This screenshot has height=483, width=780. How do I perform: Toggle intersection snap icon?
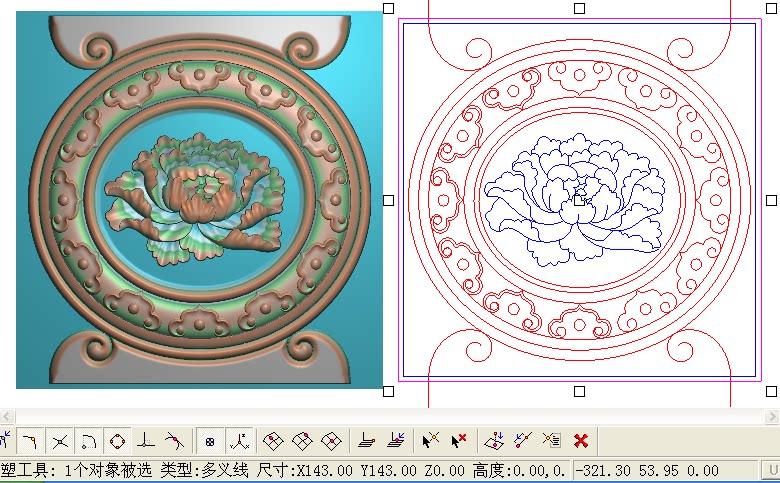click(x=60, y=441)
